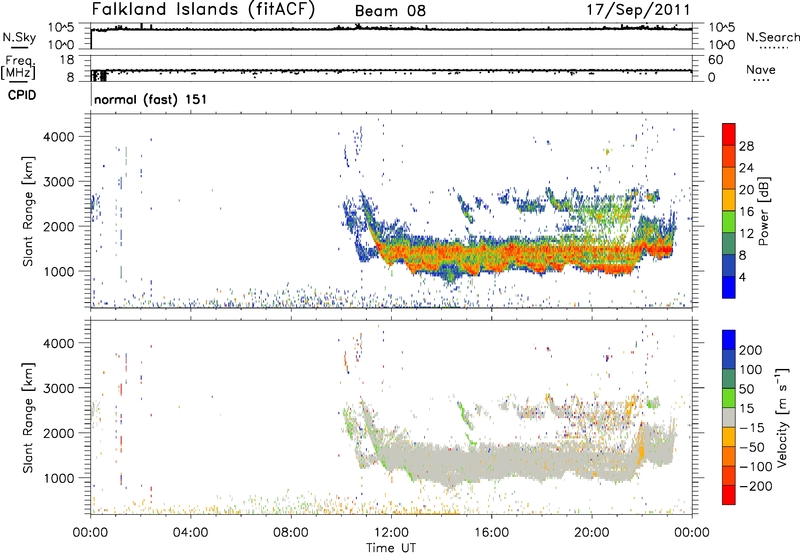Click the "Power [dB]" color bar label
Image resolution: width=800 pixels, height=554 pixels.
pos(763,211)
